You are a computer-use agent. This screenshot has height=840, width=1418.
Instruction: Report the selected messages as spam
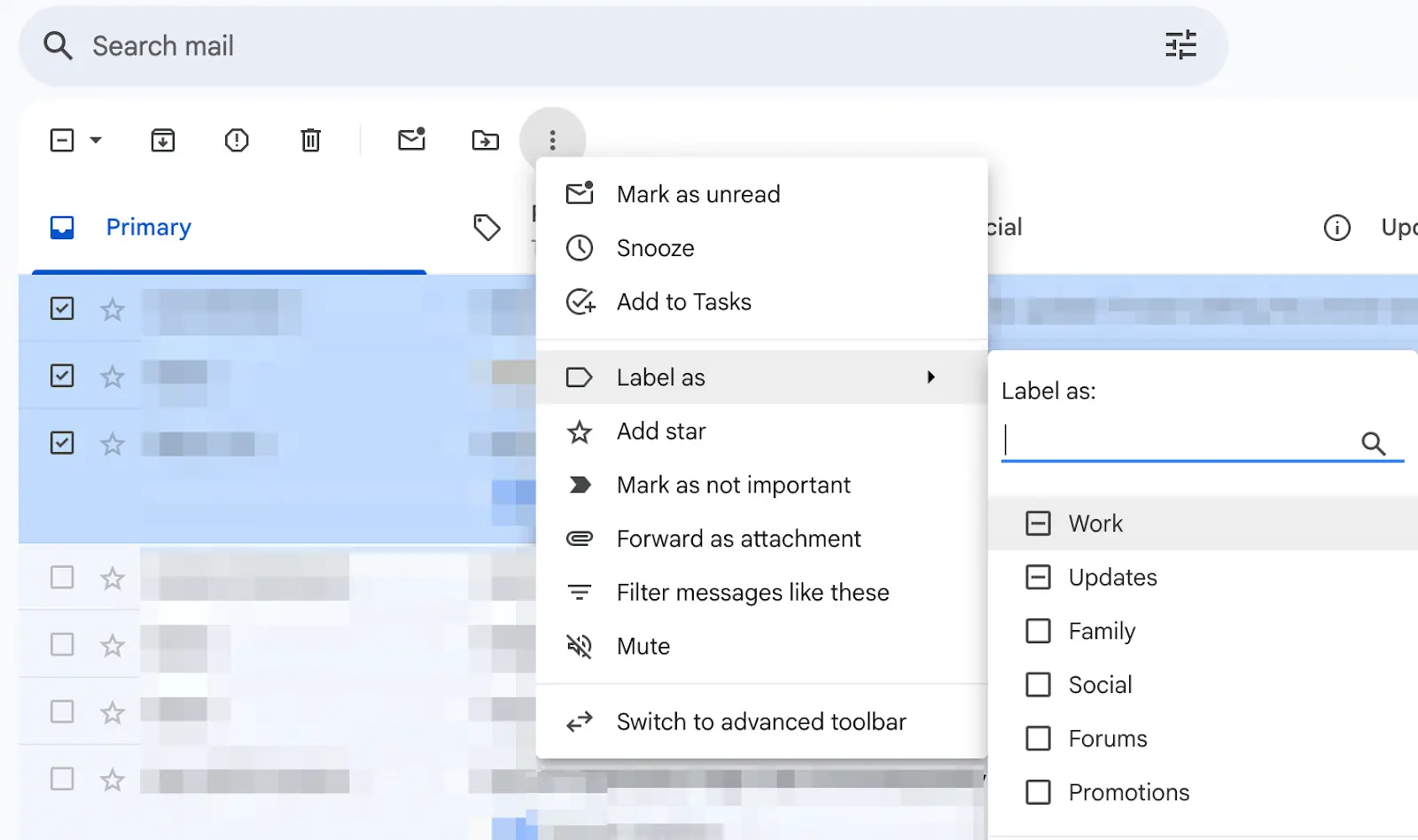click(x=236, y=140)
